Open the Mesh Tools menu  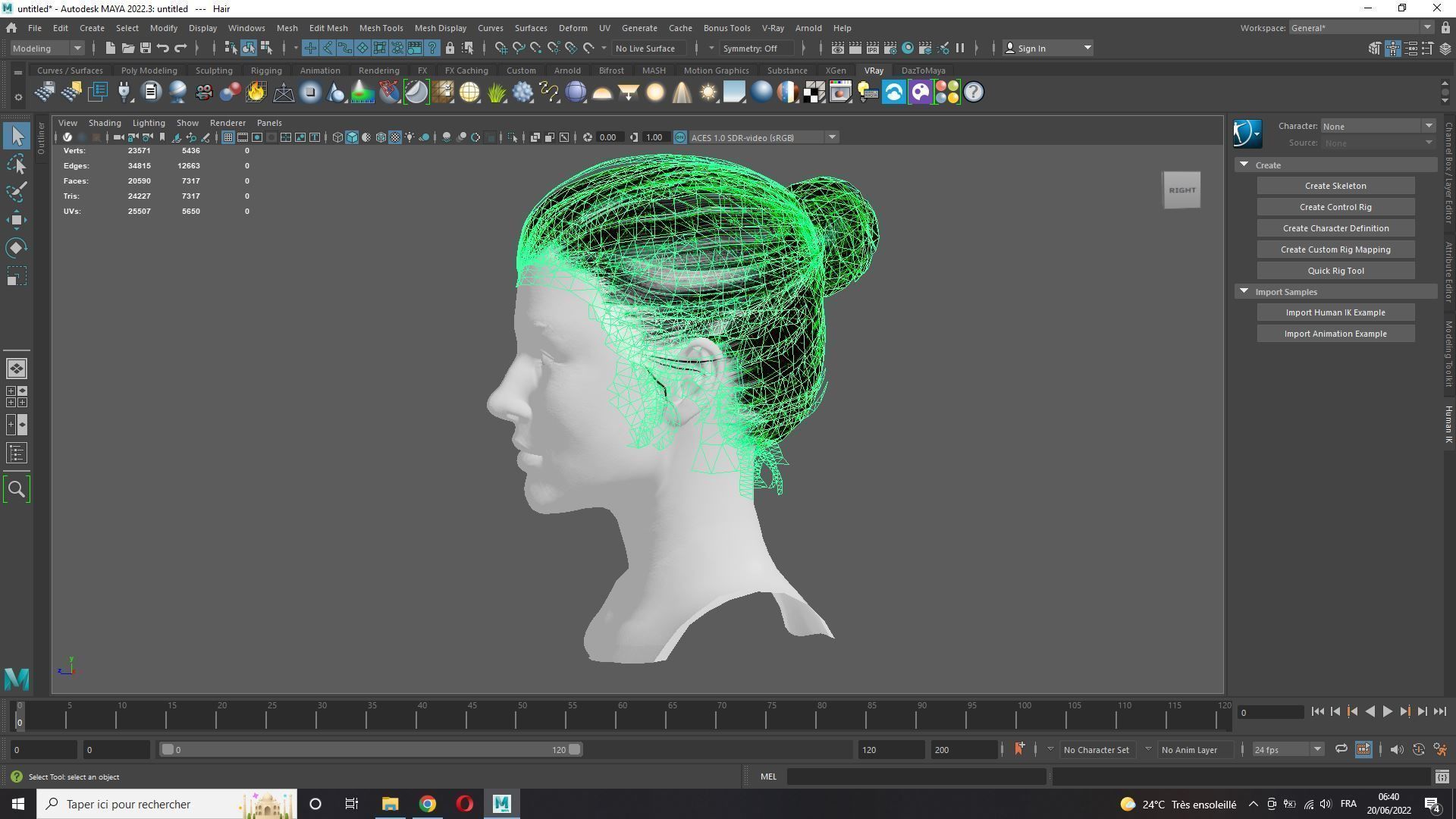(x=381, y=28)
